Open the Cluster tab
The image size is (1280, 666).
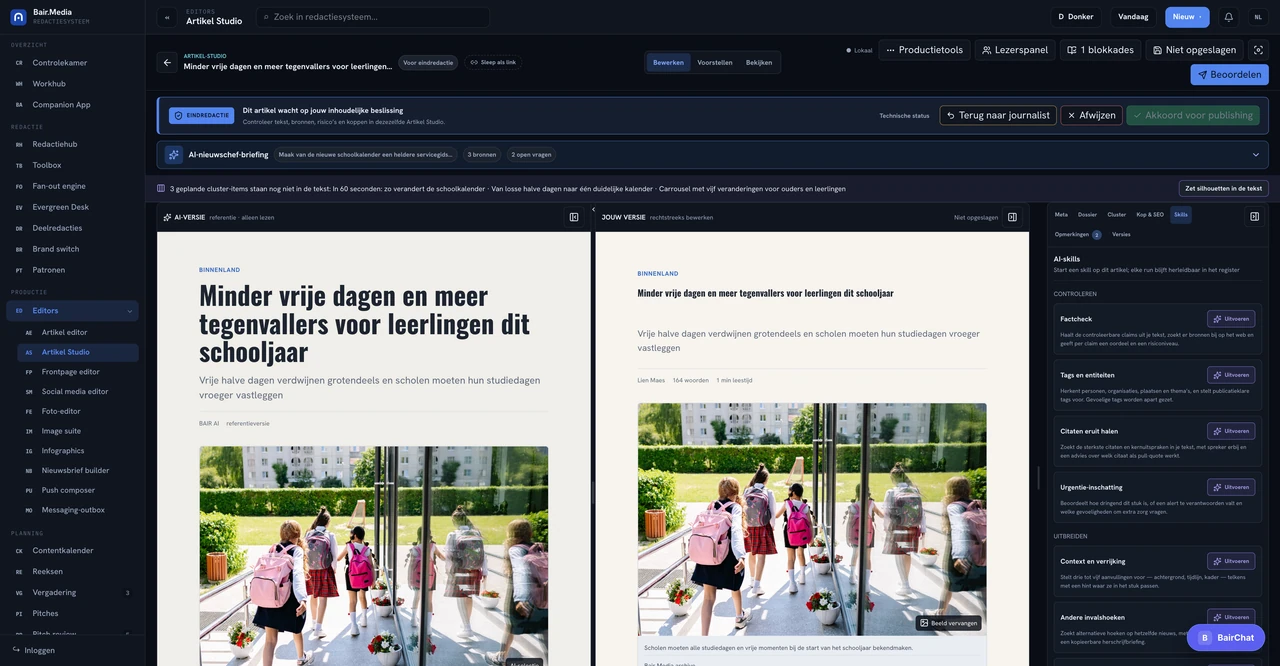(x=1116, y=215)
